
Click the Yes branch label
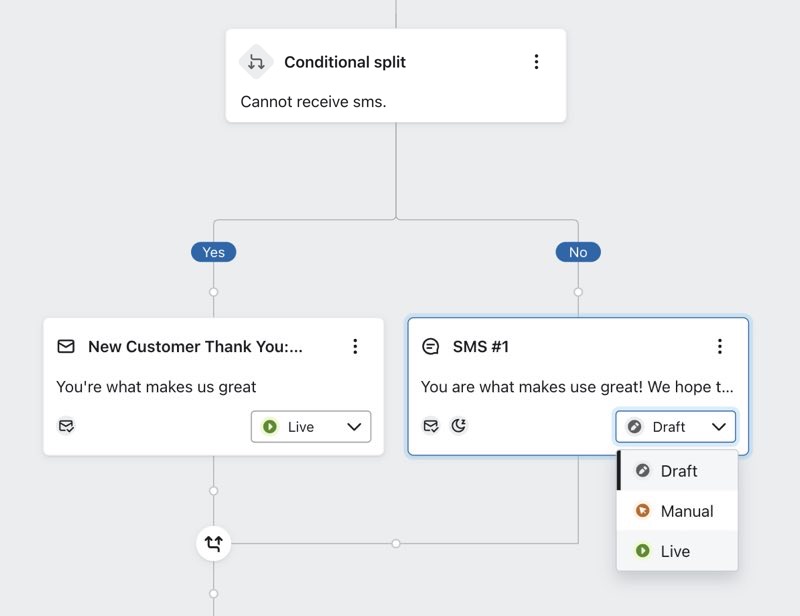213,252
